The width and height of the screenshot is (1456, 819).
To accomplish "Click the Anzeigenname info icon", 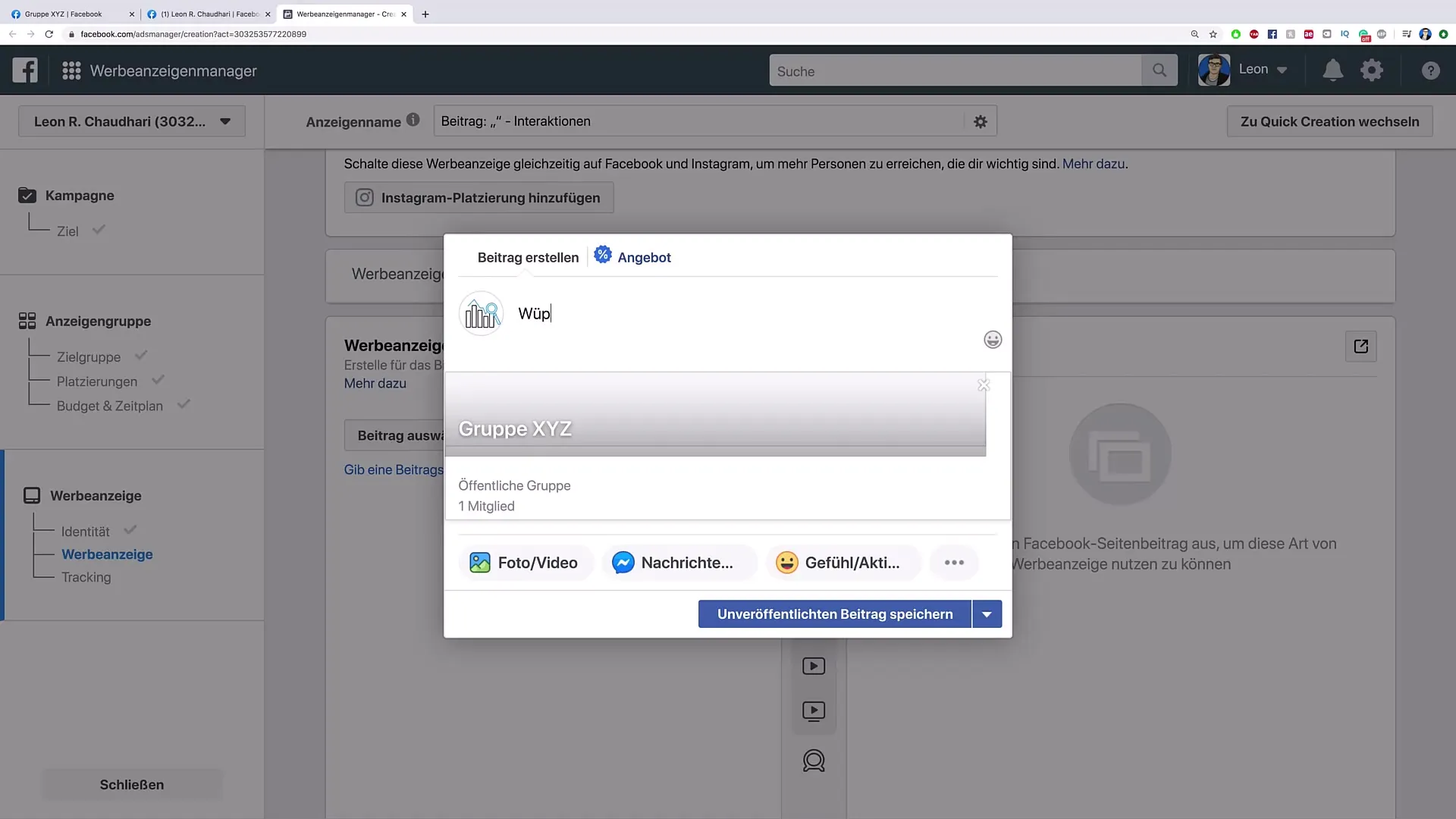I will coord(413,120).
